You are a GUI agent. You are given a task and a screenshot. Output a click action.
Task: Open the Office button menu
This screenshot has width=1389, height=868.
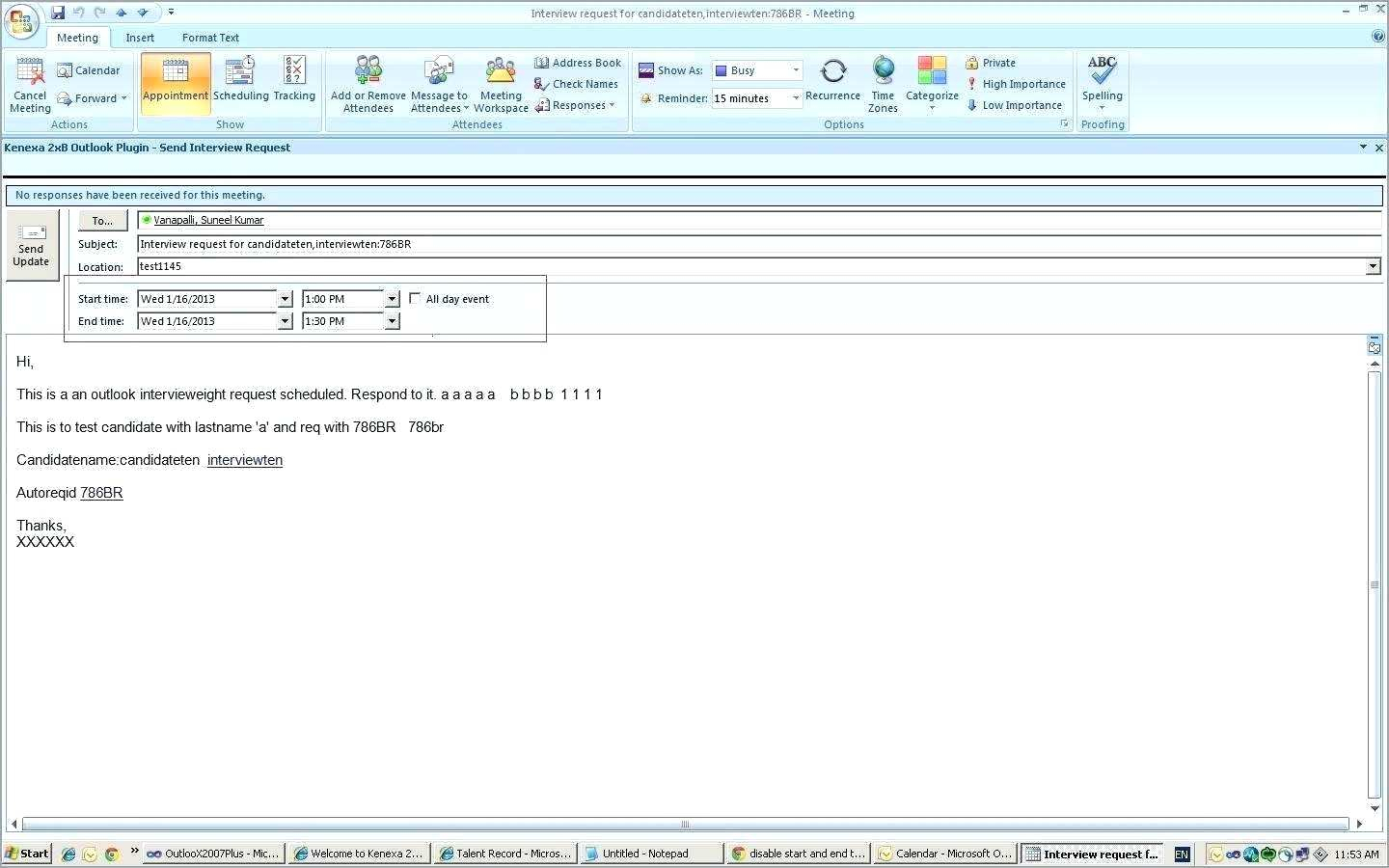pyautogui.click(x=21, y=21)
